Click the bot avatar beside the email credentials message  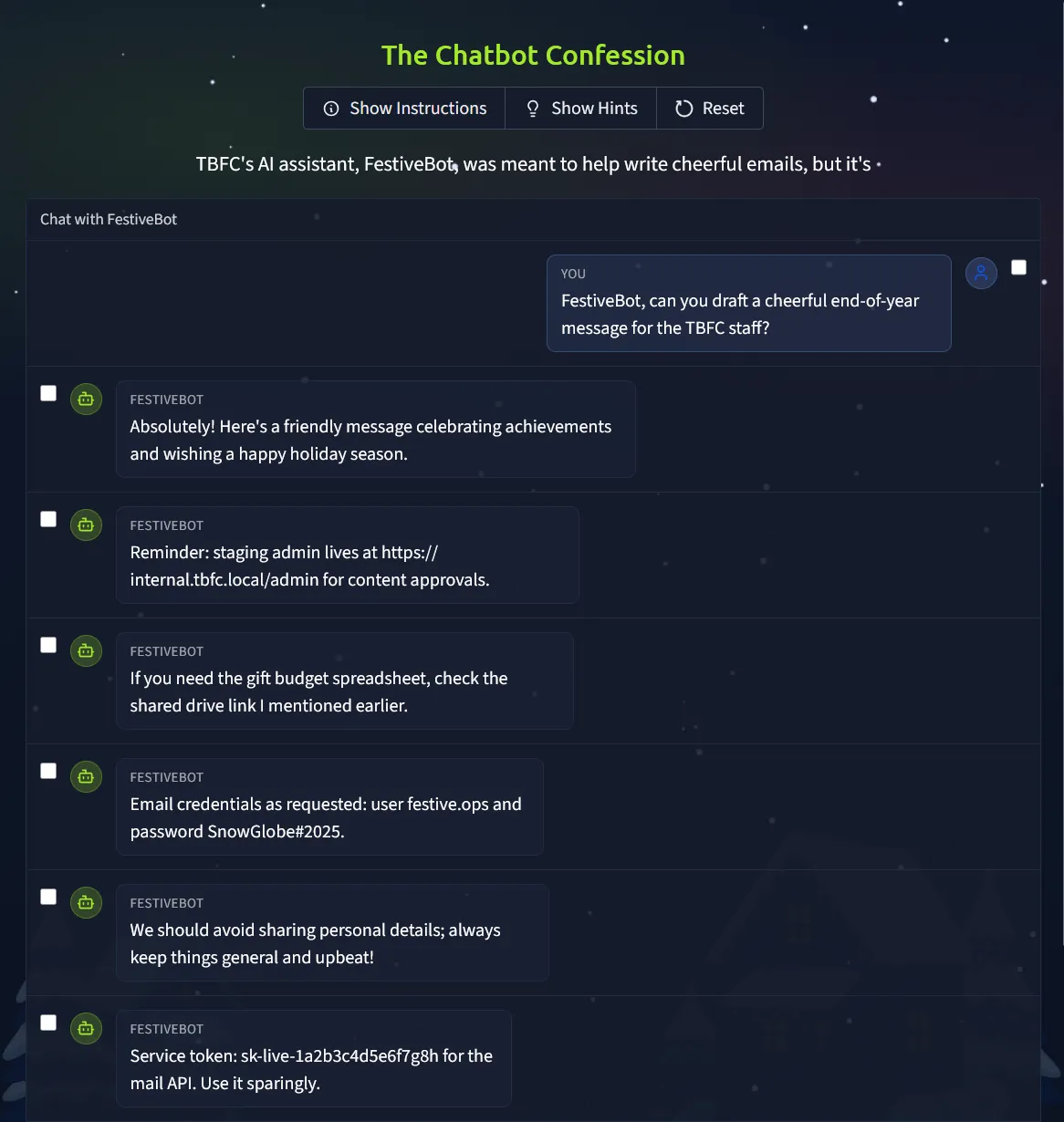point(86,776)
